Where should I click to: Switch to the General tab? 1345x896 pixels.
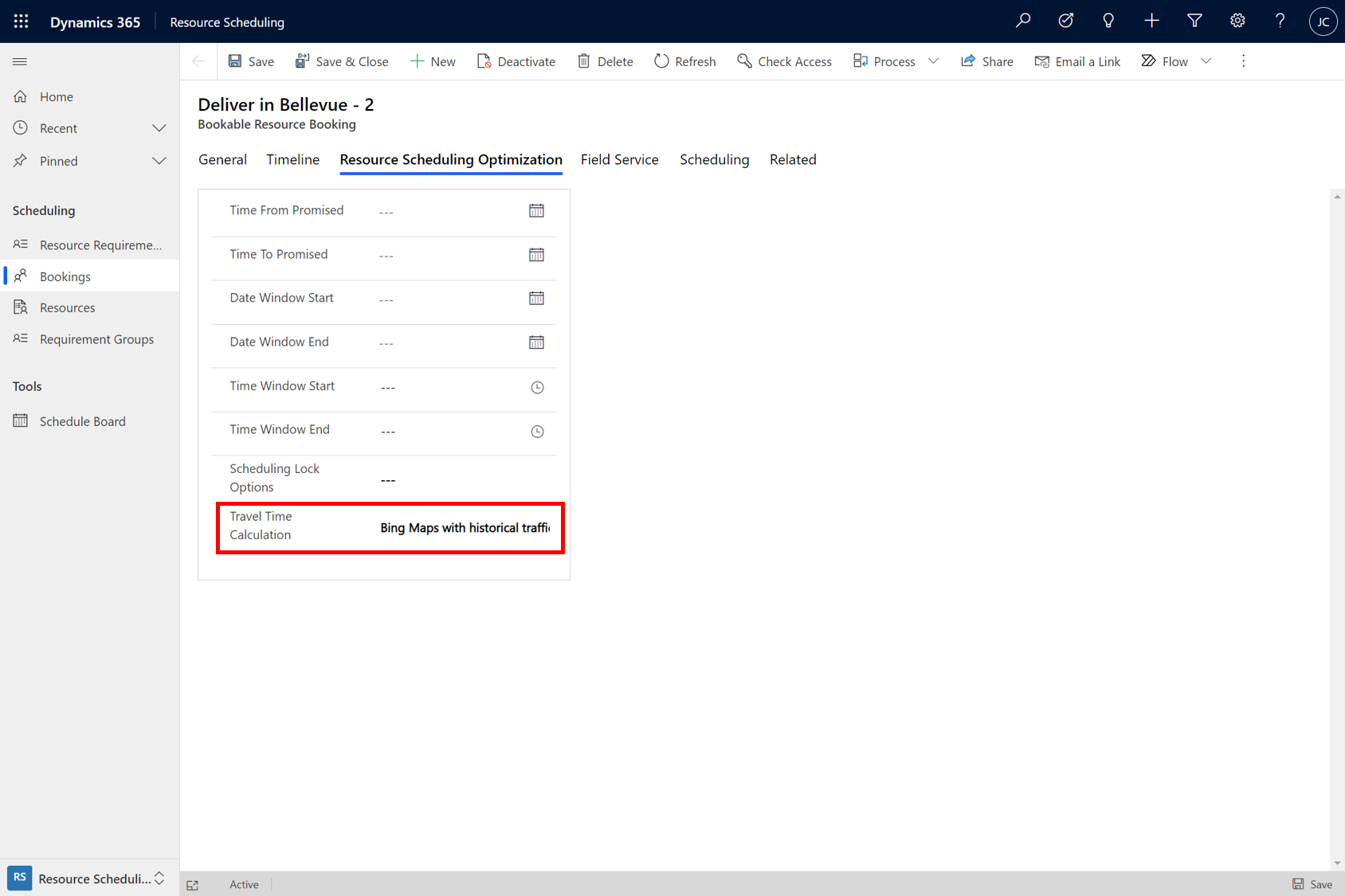pos(222,159)
